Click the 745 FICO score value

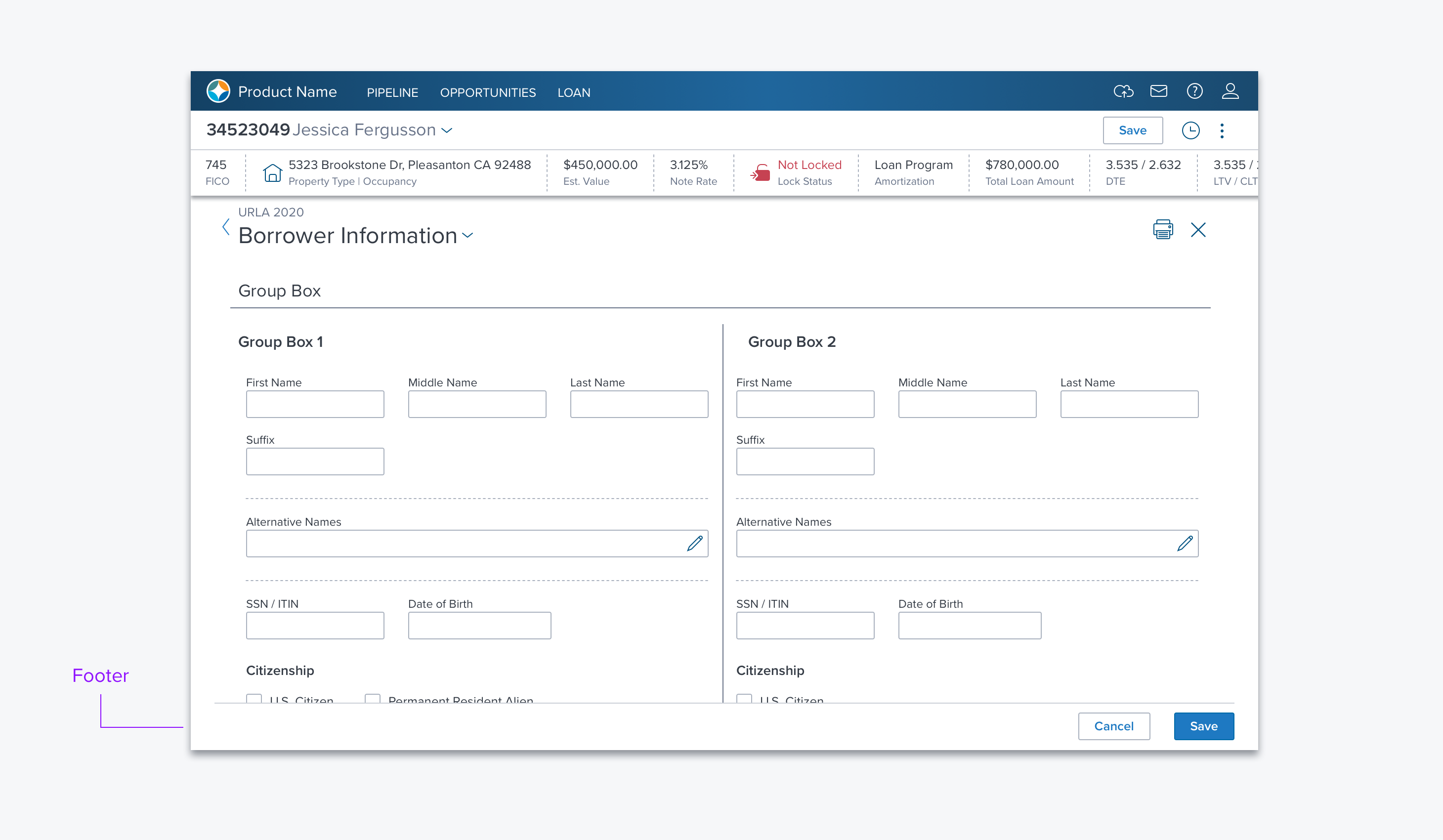tap(216, 165)
